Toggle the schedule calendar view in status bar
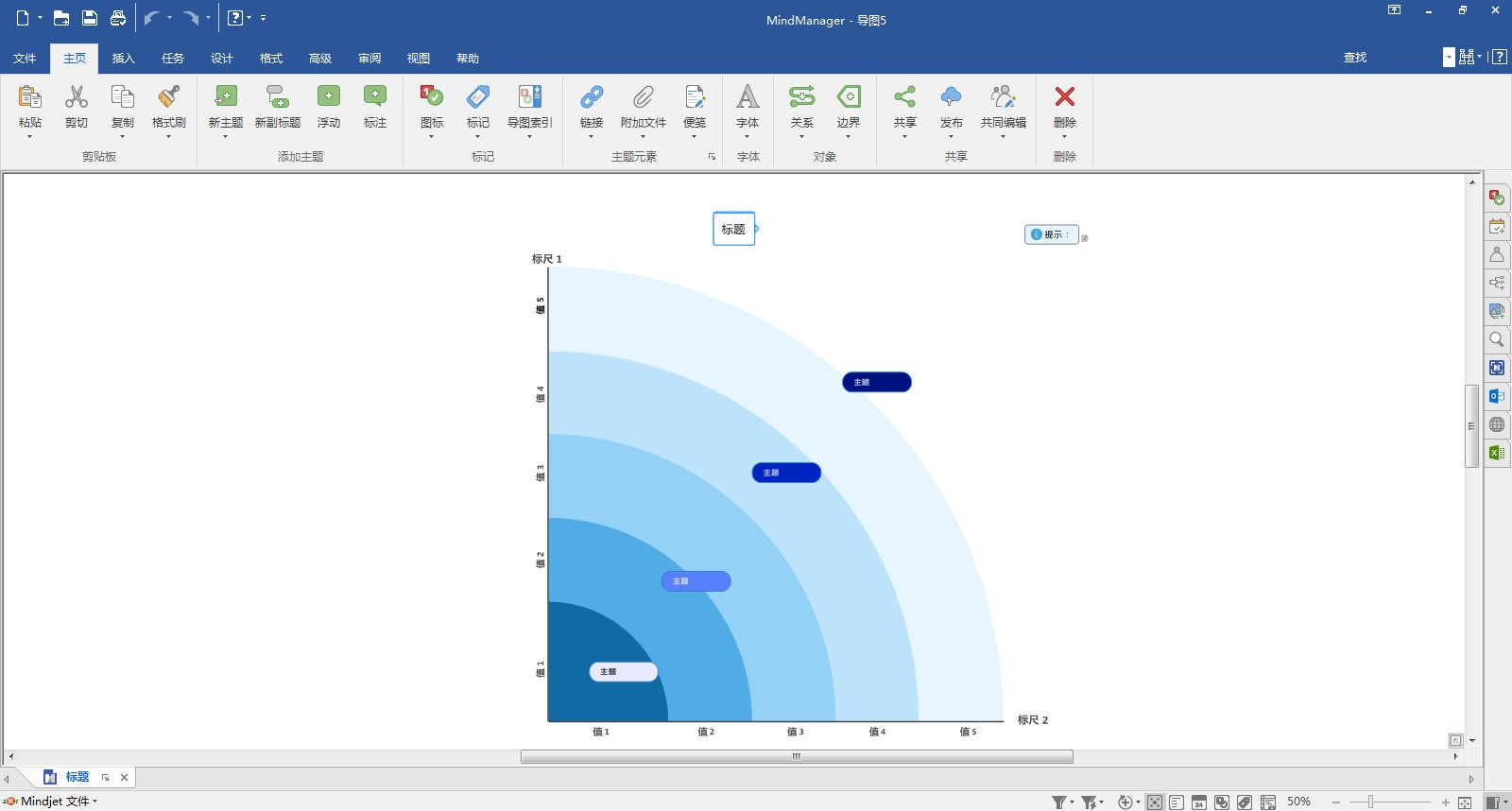 (x=1199, y=802)
